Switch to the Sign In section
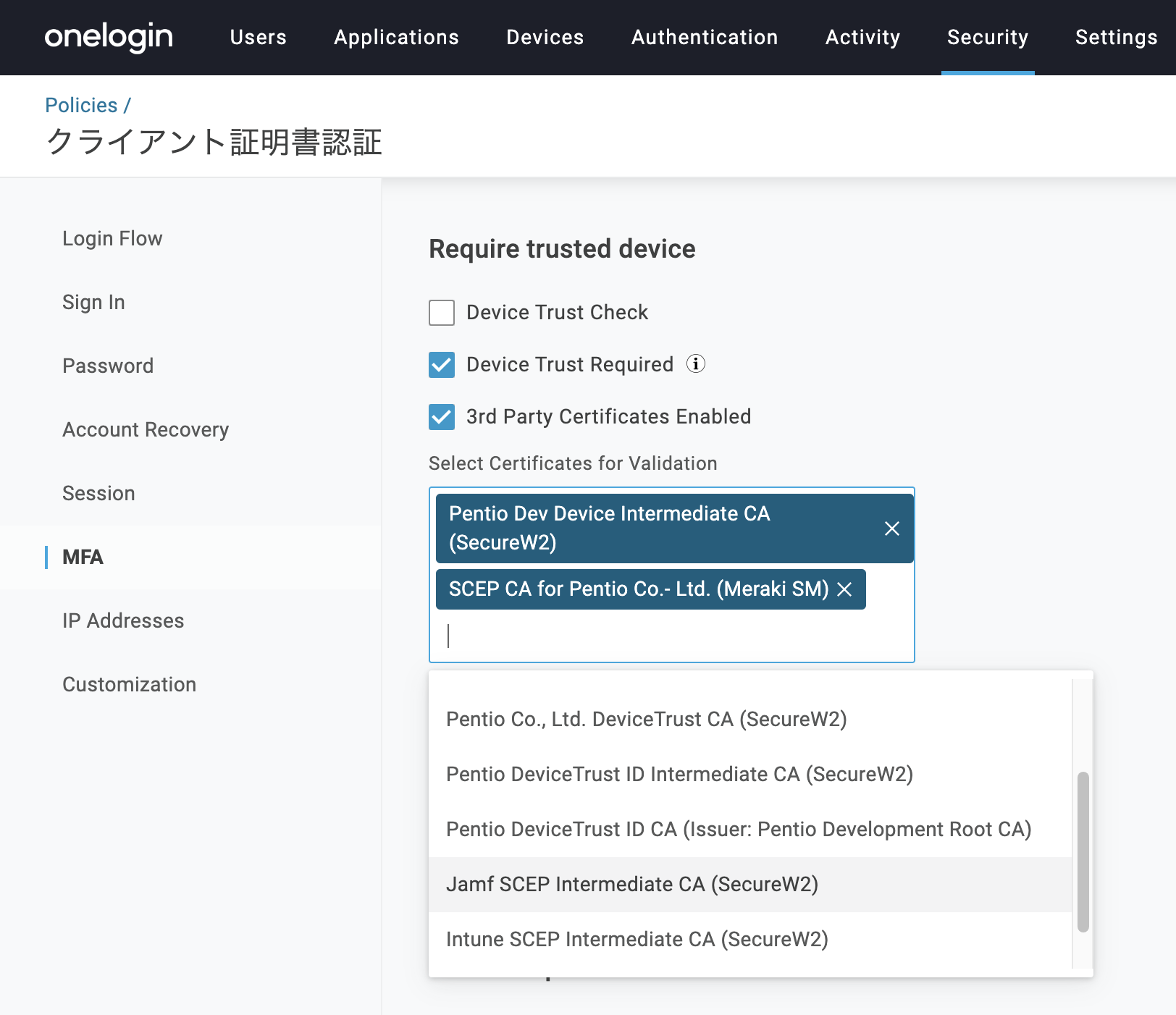1176x1015 pixels. click(x=93, y=302)
